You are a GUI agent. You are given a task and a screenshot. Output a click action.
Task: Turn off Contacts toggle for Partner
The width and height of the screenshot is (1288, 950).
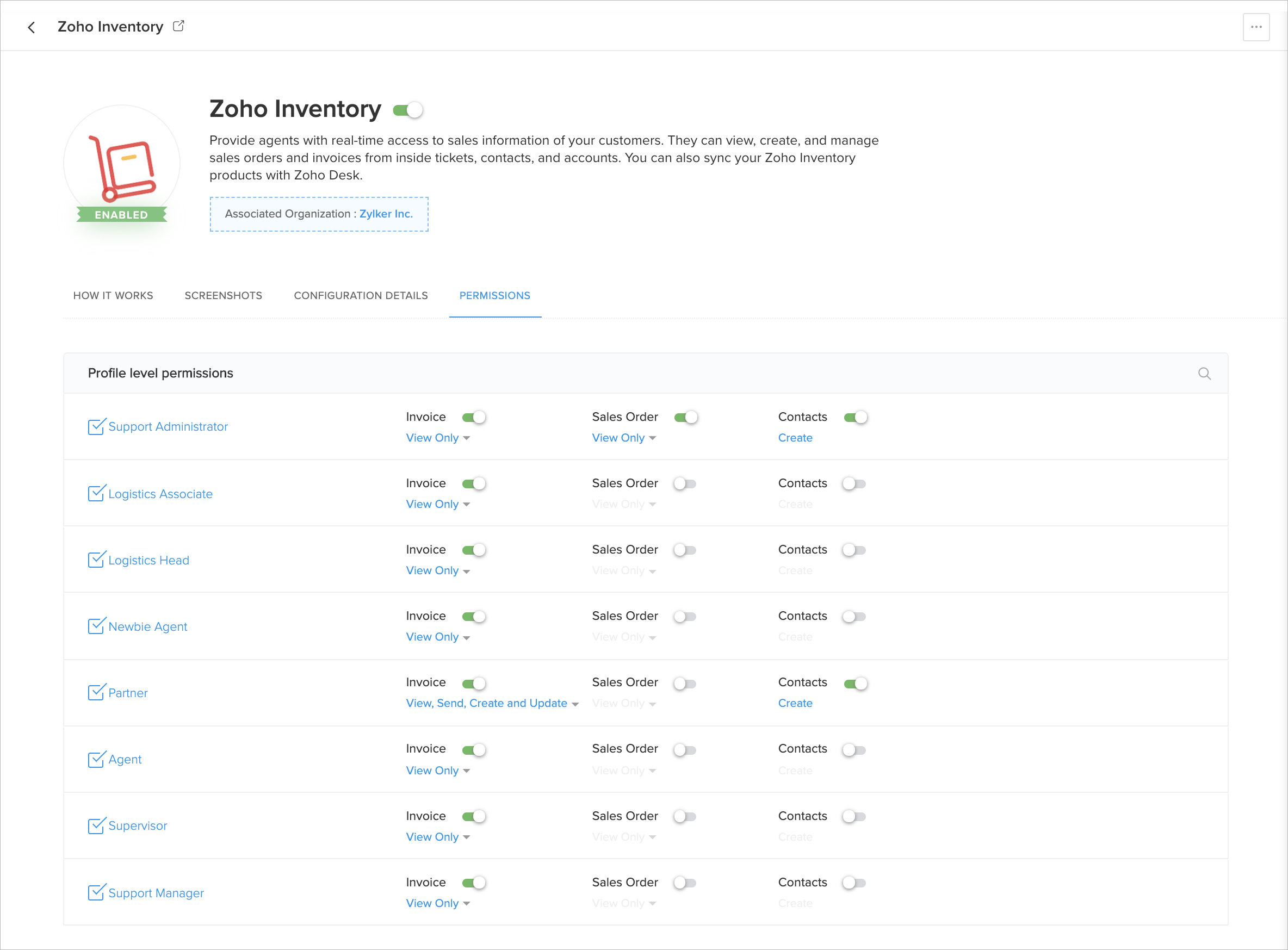[856, 683]
